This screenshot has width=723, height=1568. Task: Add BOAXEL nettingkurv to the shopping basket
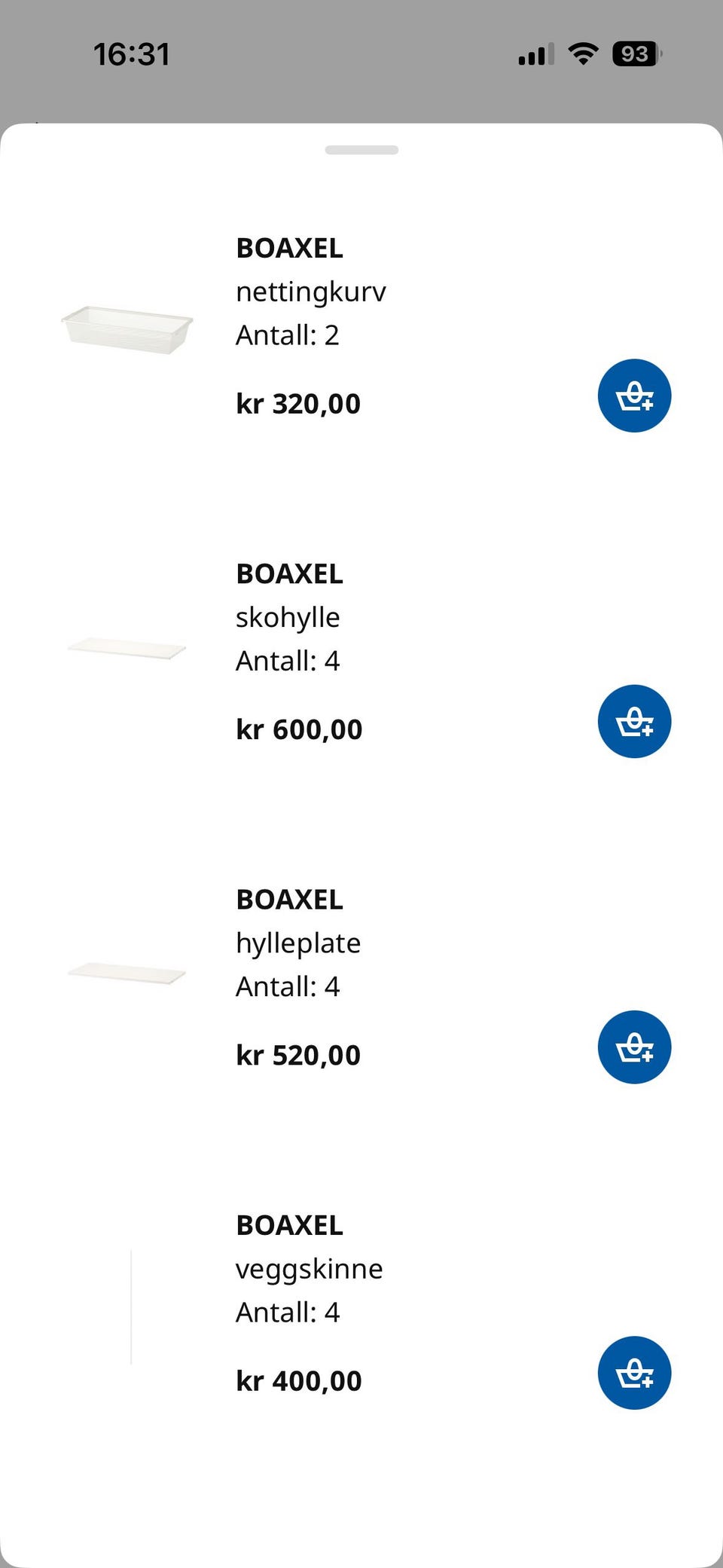(x=634, y=396)
